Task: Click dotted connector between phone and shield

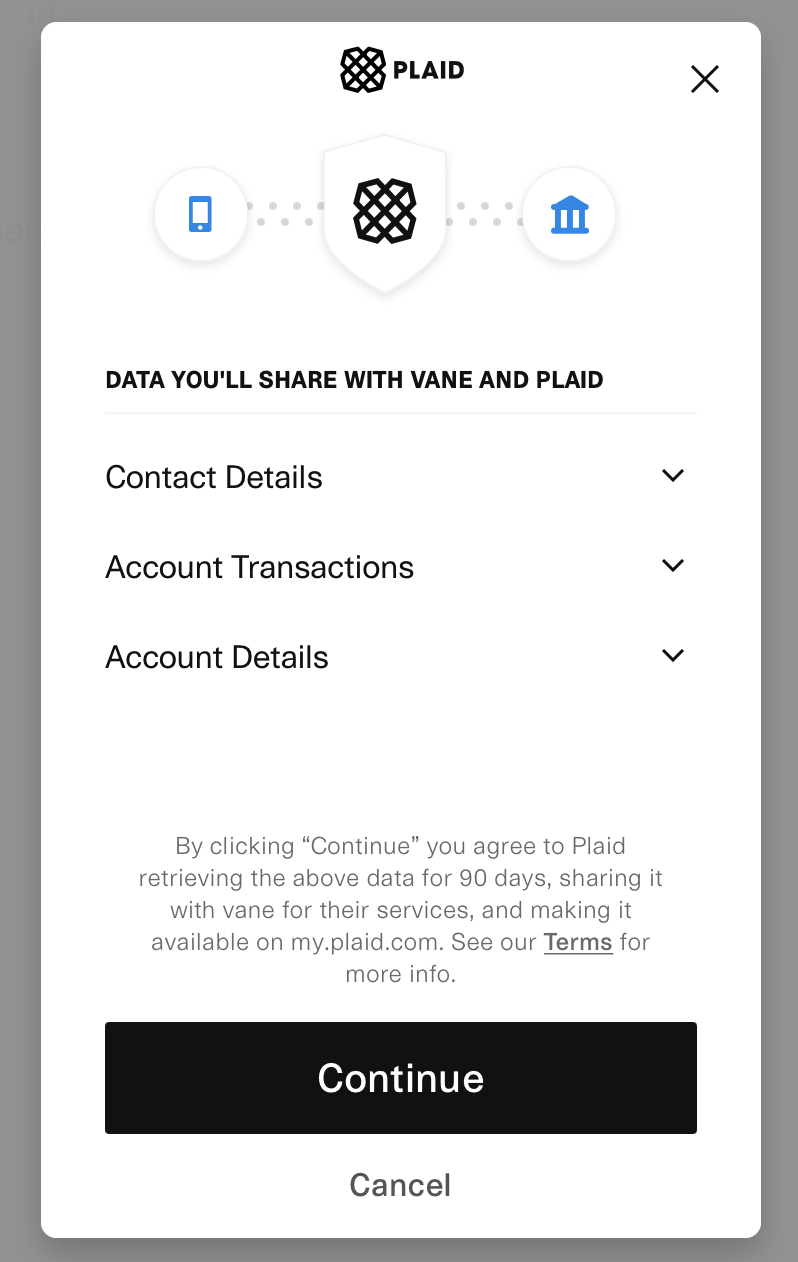Action: pyautogui.click(x=285, y=214)
